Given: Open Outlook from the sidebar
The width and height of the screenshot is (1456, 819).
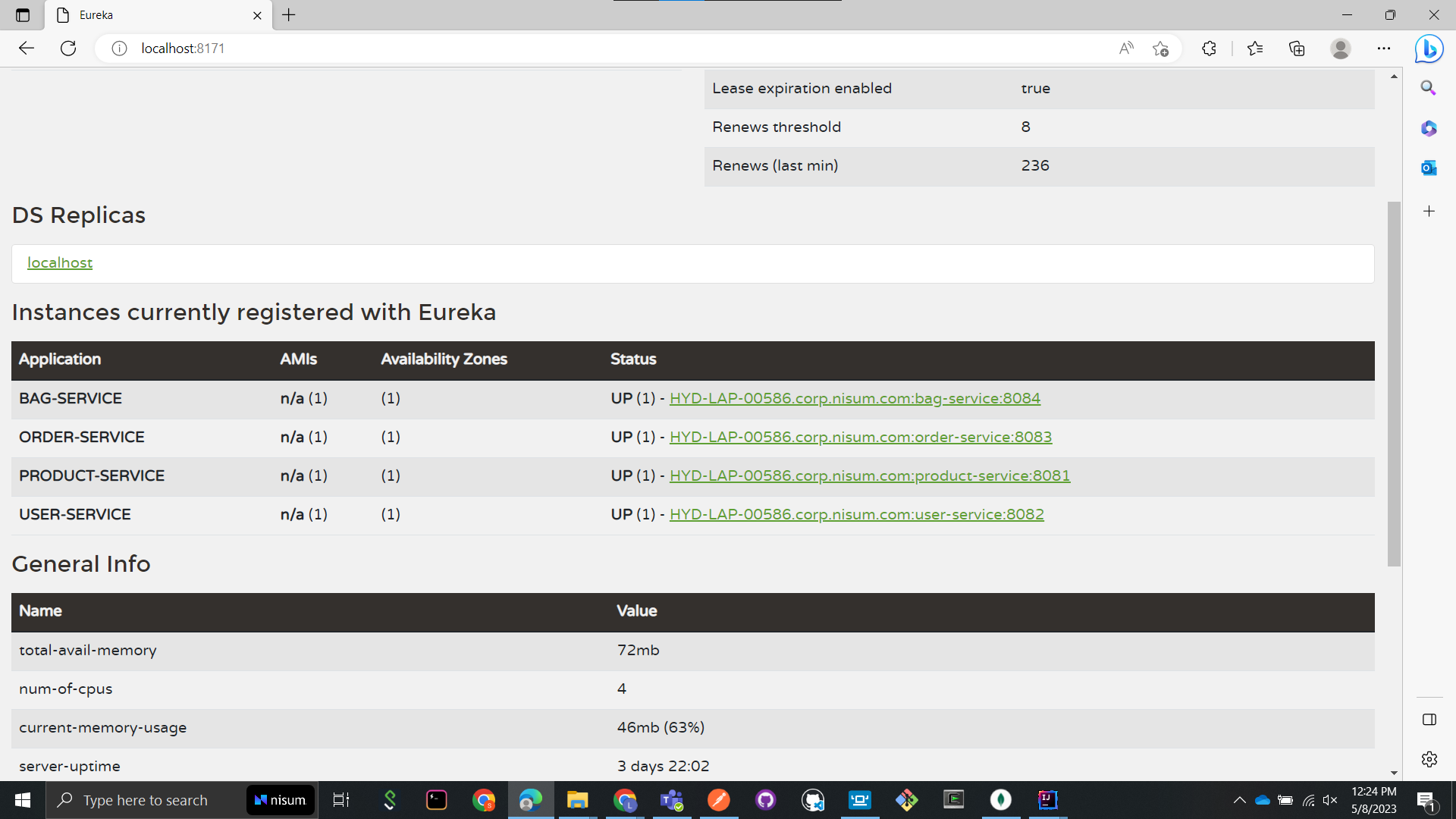Looking at the screenshot, I should pyautogui.click(x=1429, y=168).
